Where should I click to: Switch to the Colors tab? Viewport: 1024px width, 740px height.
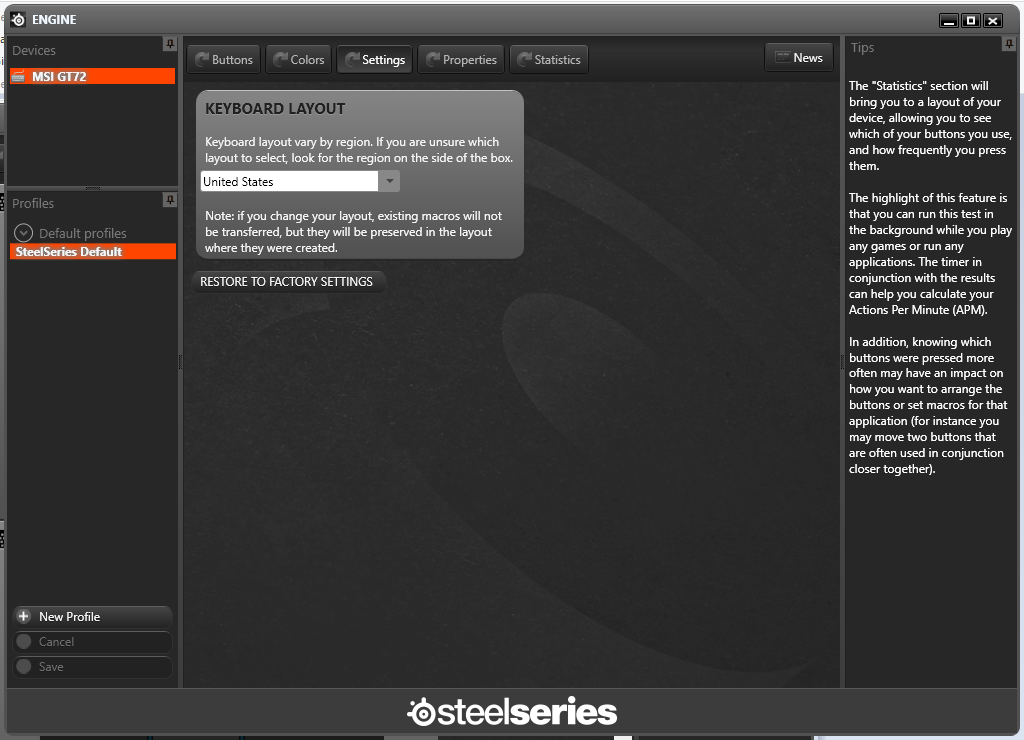tap(298, 59)
